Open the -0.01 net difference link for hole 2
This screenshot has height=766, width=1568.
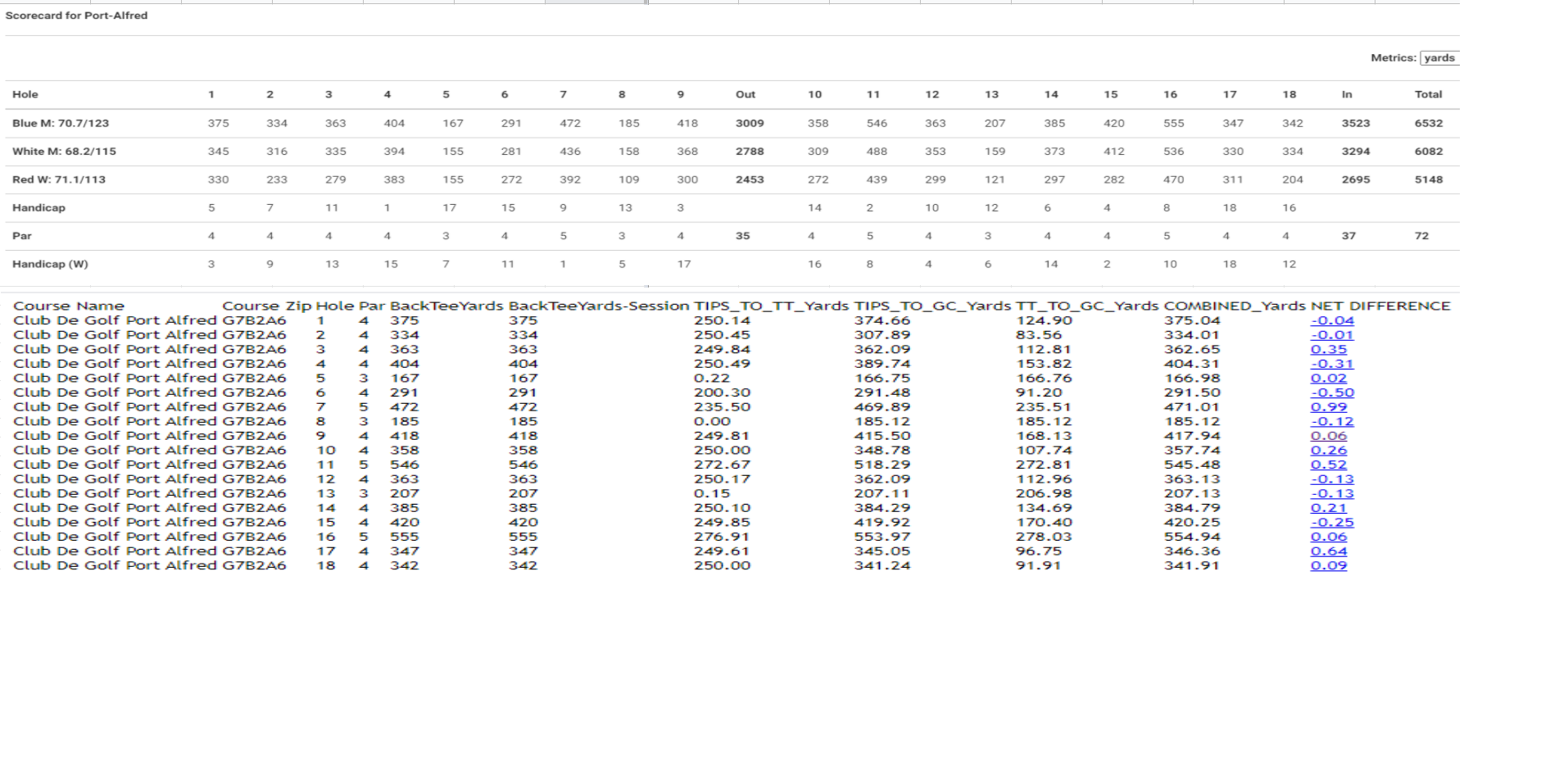pyautogui.click(x=1332, y=335)
